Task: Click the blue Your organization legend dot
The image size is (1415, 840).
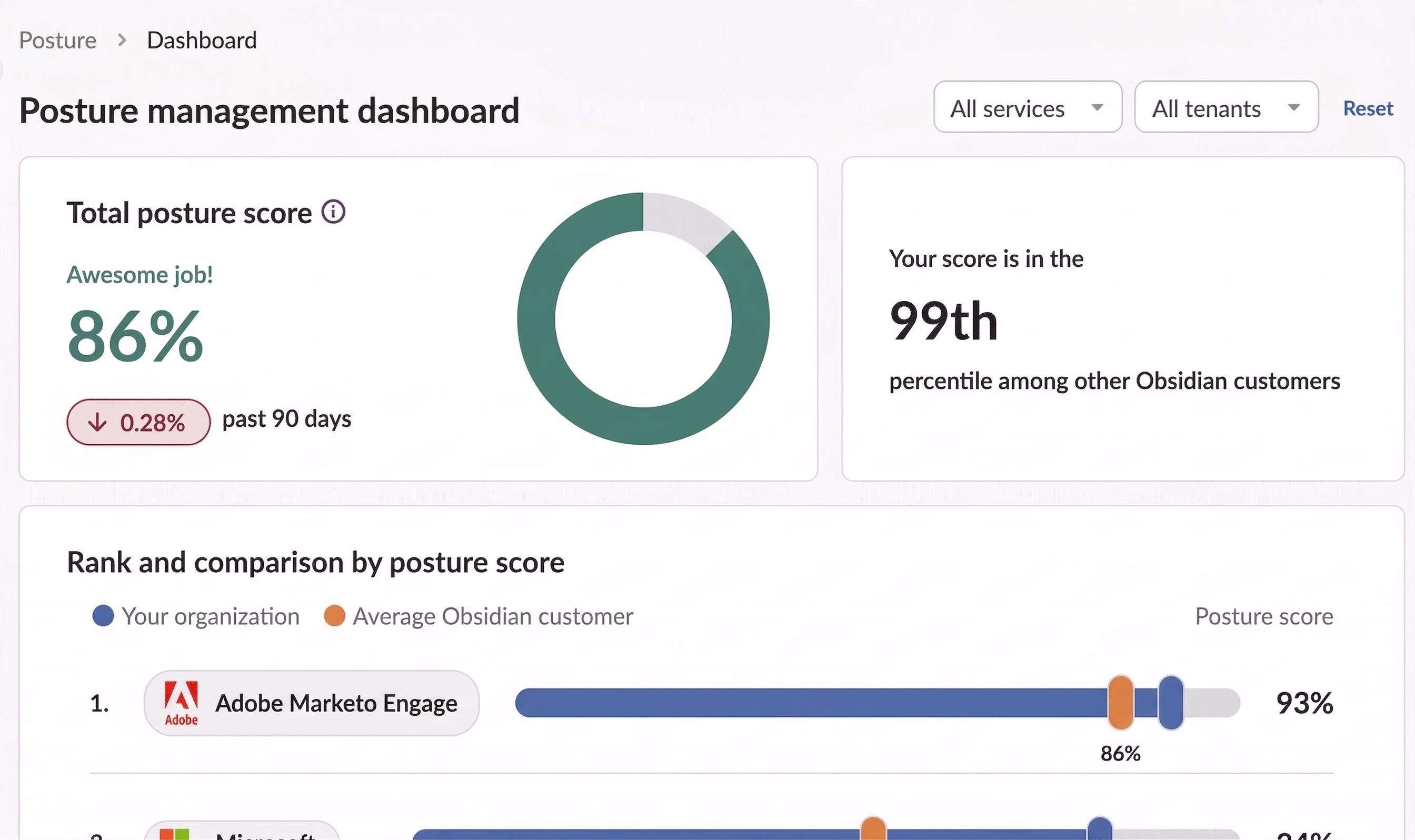Action: coord(103,616)
